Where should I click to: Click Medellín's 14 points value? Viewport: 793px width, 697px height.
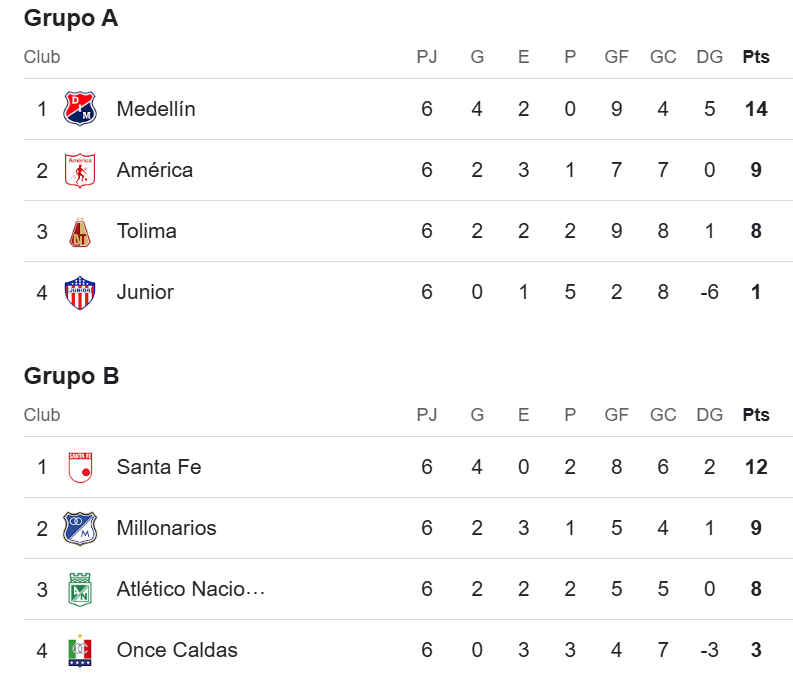click(x=756, y=109)
